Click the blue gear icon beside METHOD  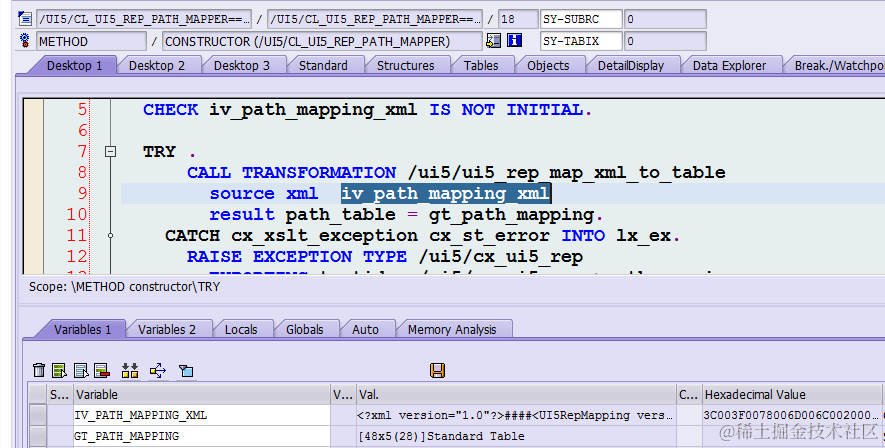25,41
